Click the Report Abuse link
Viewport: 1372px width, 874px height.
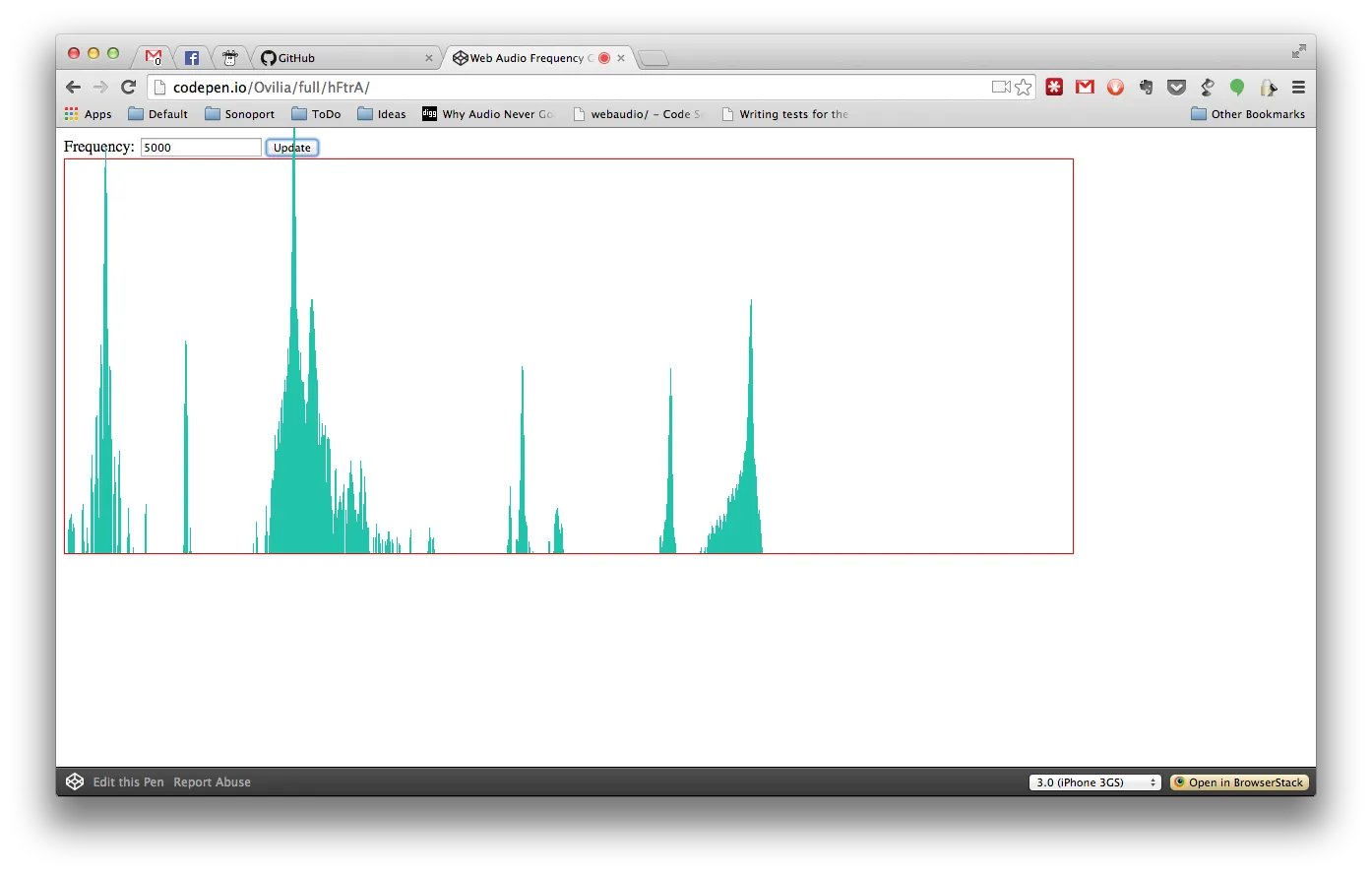pyautogui.click(x=213, y=782)
